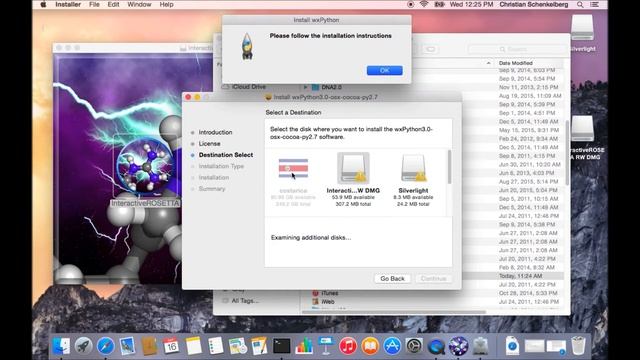Screen dimensions: 640x360
Task: Open iBooks from the Dock
Action: coord(370,346)
